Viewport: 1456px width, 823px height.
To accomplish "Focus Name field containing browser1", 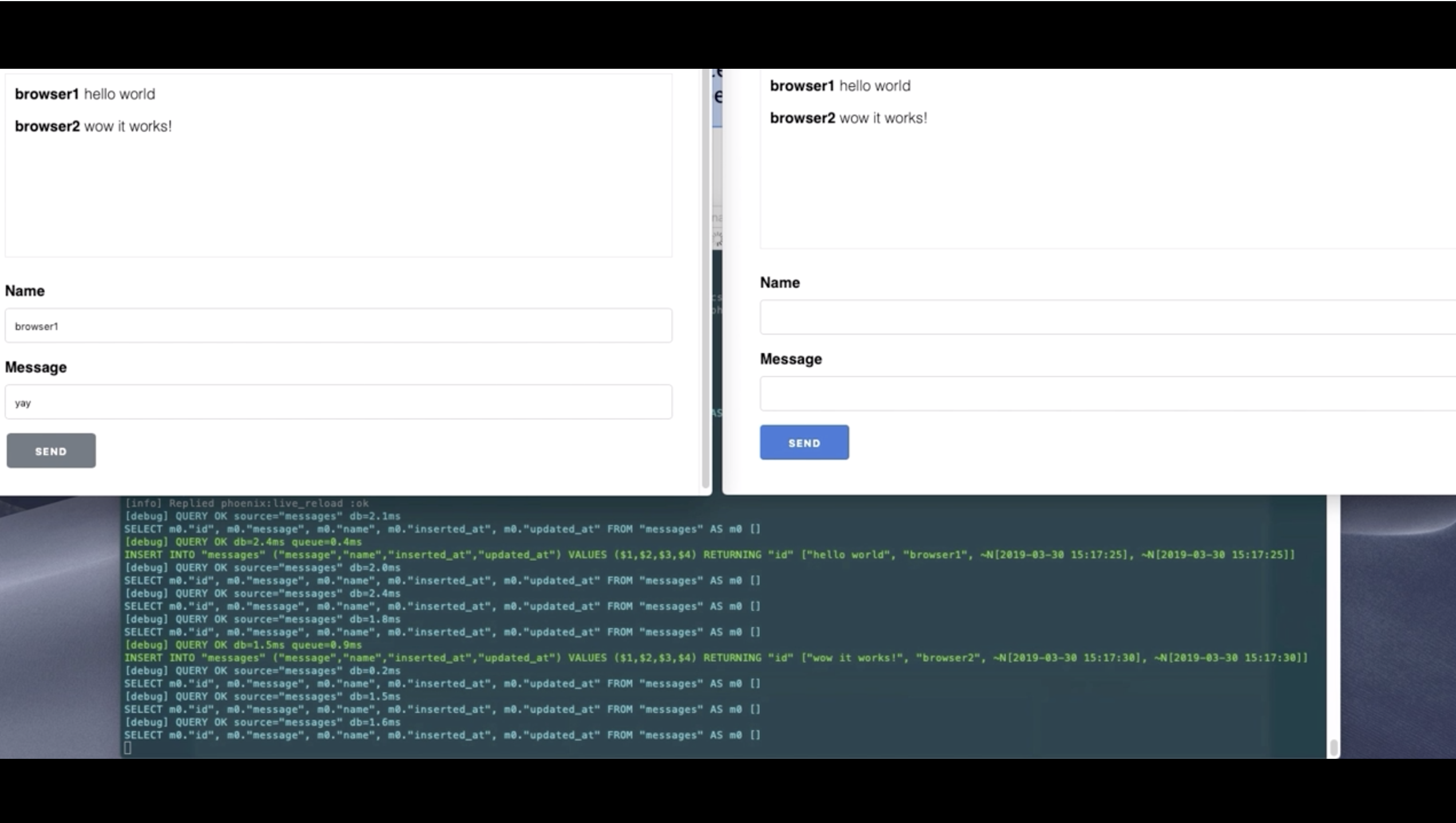I will (339, 326).
